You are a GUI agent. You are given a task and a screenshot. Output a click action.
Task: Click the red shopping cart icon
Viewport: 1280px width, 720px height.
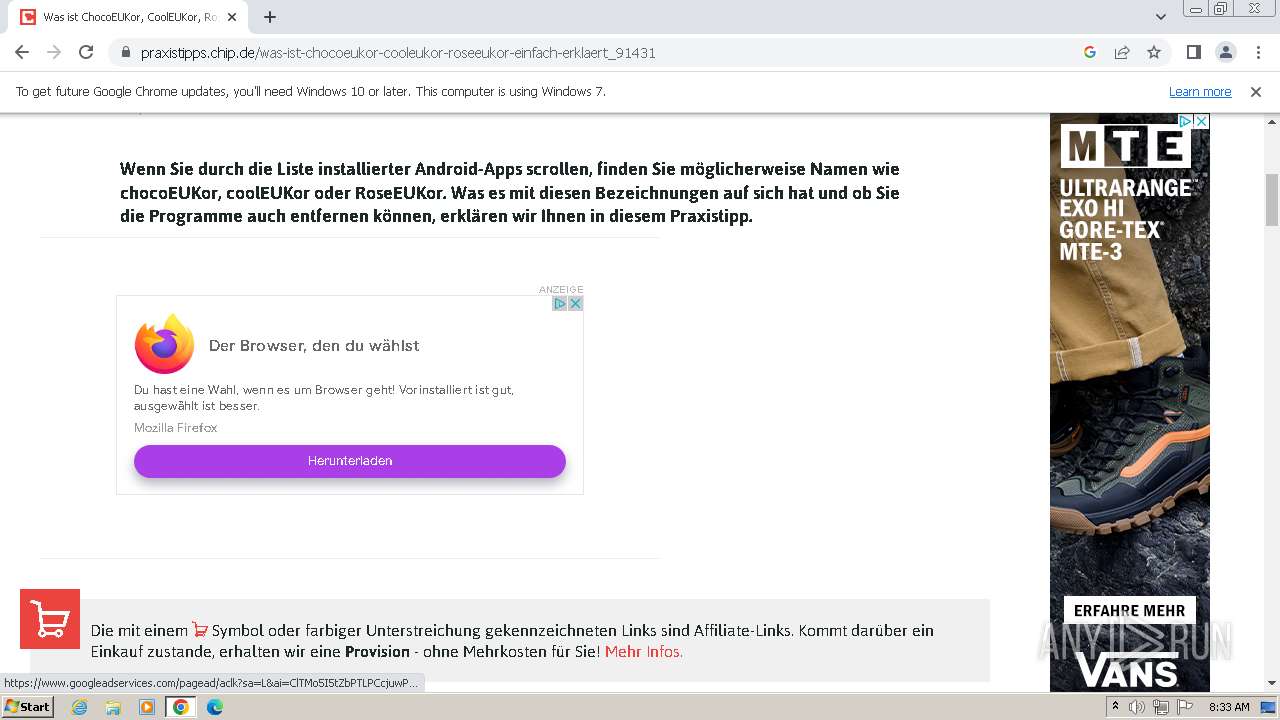point(50,619)
